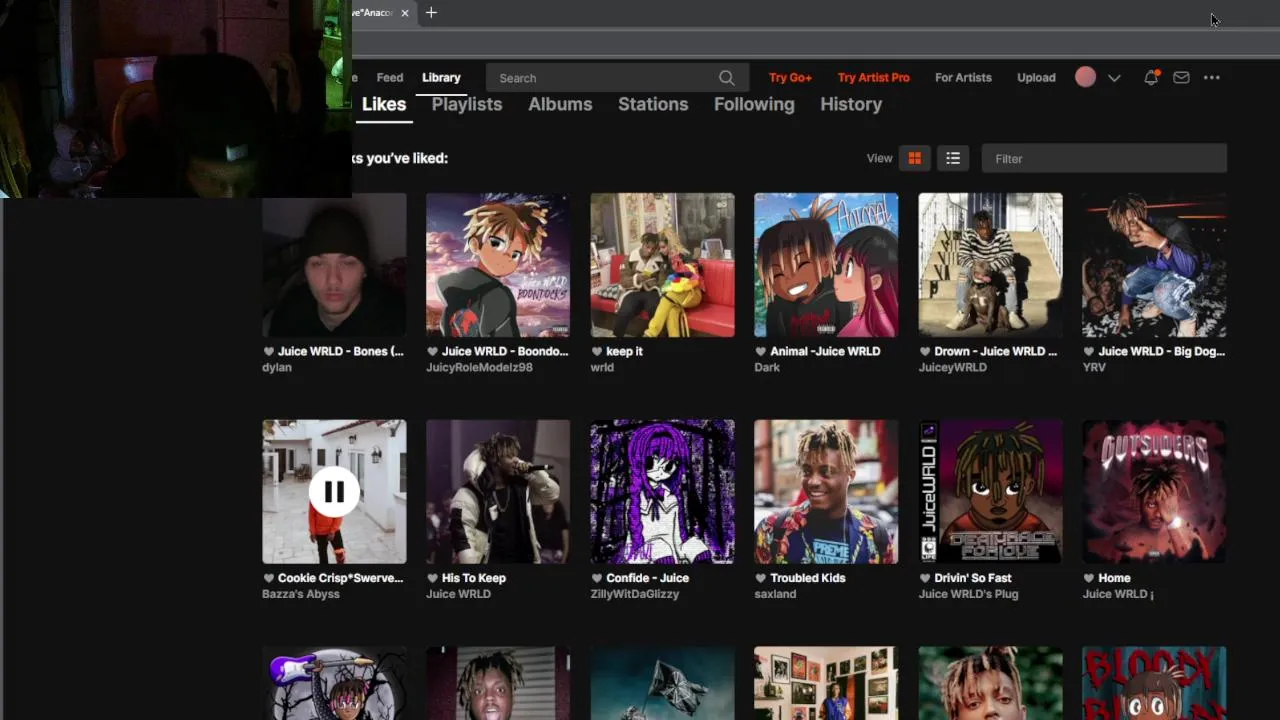
Task: Select the Likes tab
Action: click(x=384, y=104)
